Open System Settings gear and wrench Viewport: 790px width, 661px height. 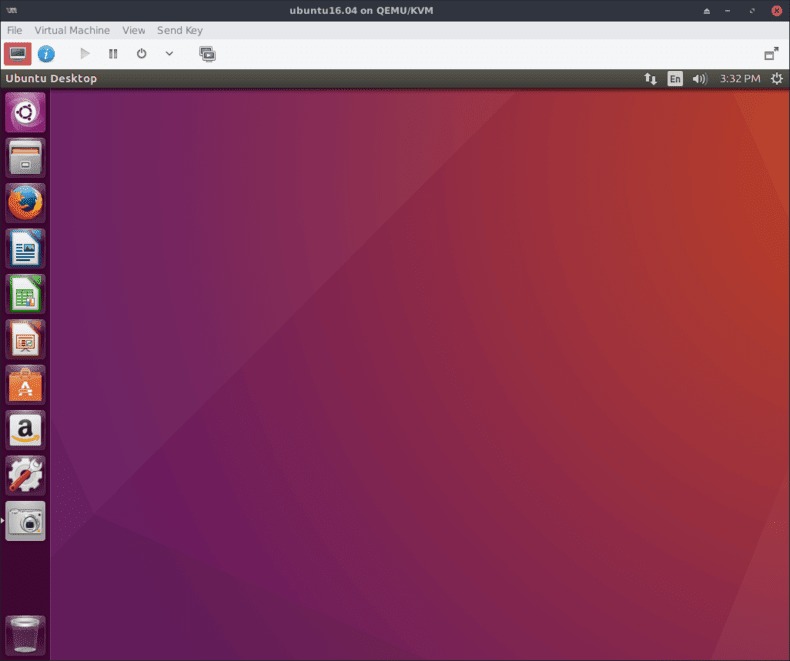tap(25, 476)
